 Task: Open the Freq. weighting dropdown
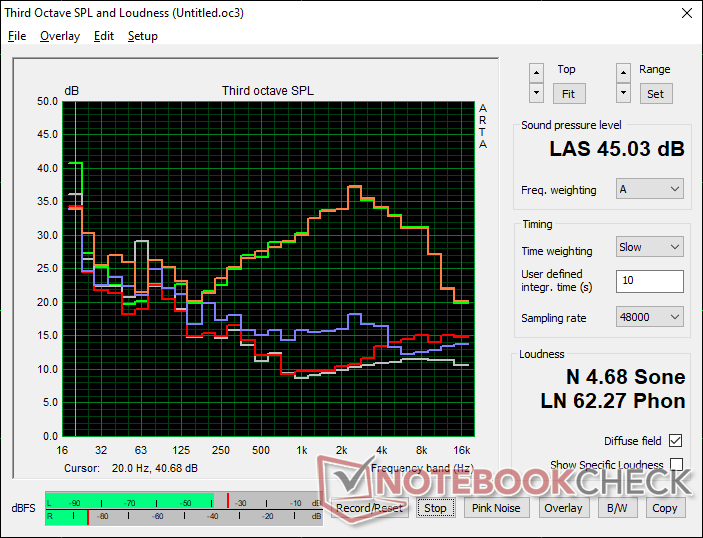coord(650,189)
